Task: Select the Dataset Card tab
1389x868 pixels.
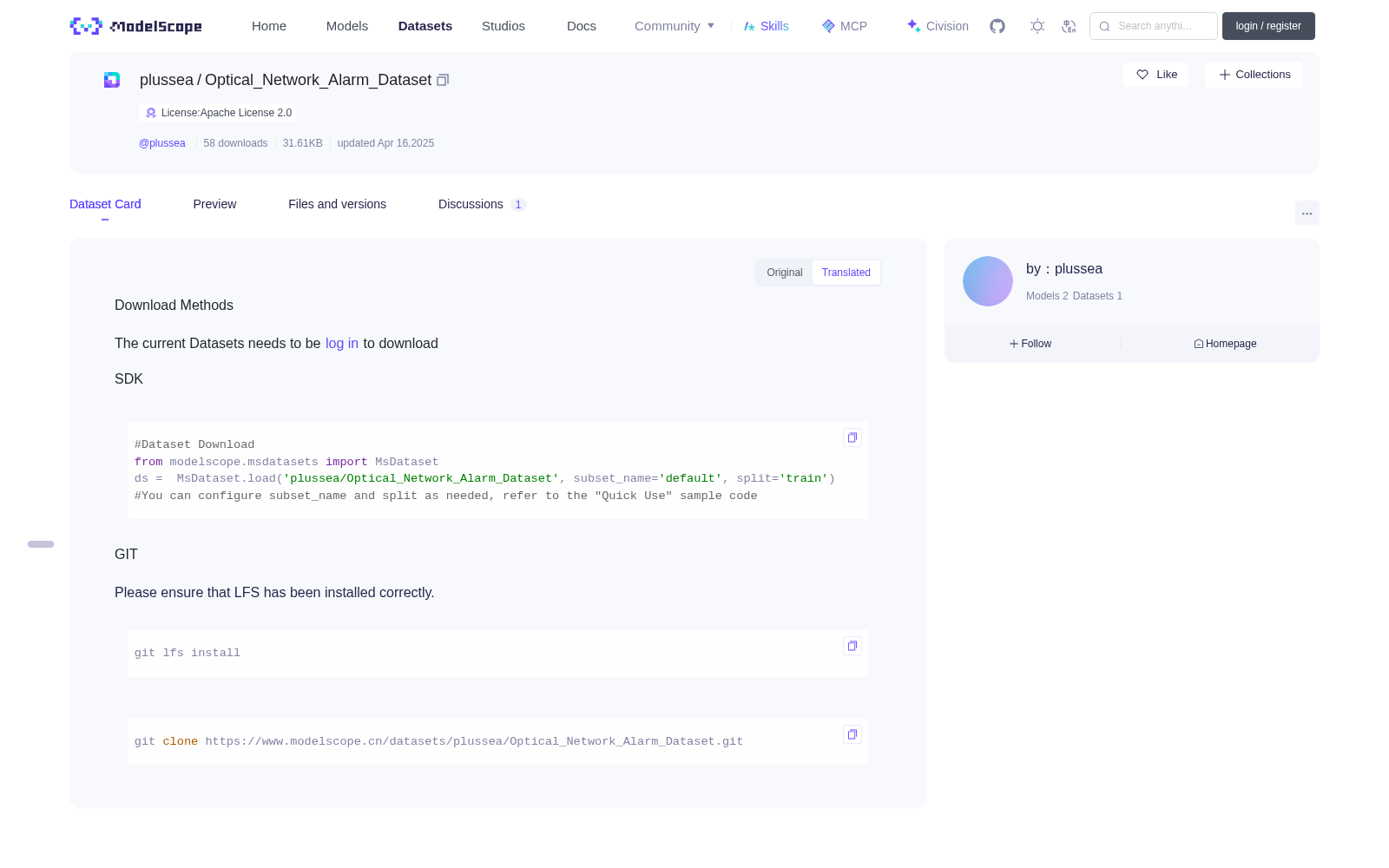Action: click(x=105, y=204)
